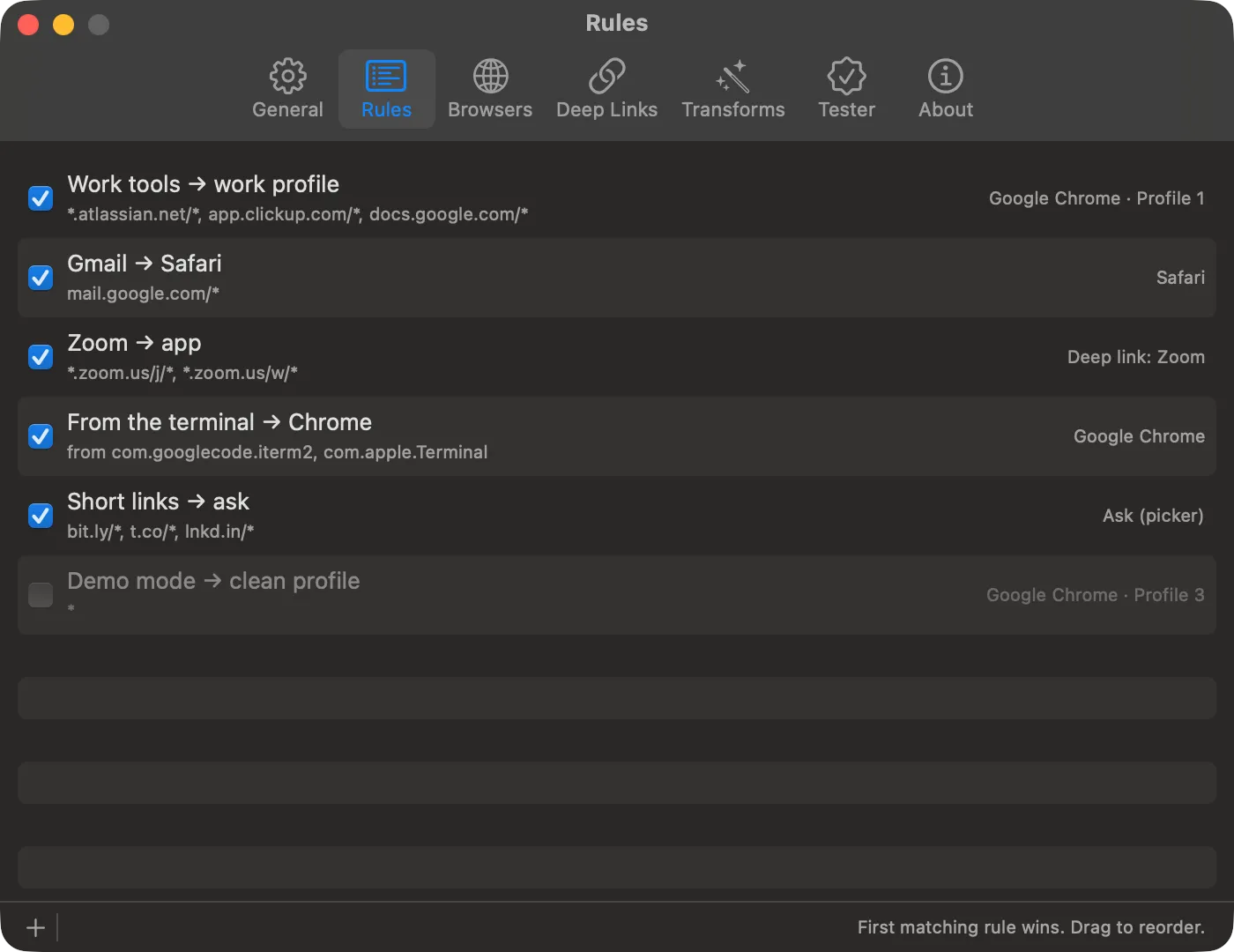
Task: Click the 'Google Chrome · Profile 1' target label
Action: click(x=1096, y=198)
